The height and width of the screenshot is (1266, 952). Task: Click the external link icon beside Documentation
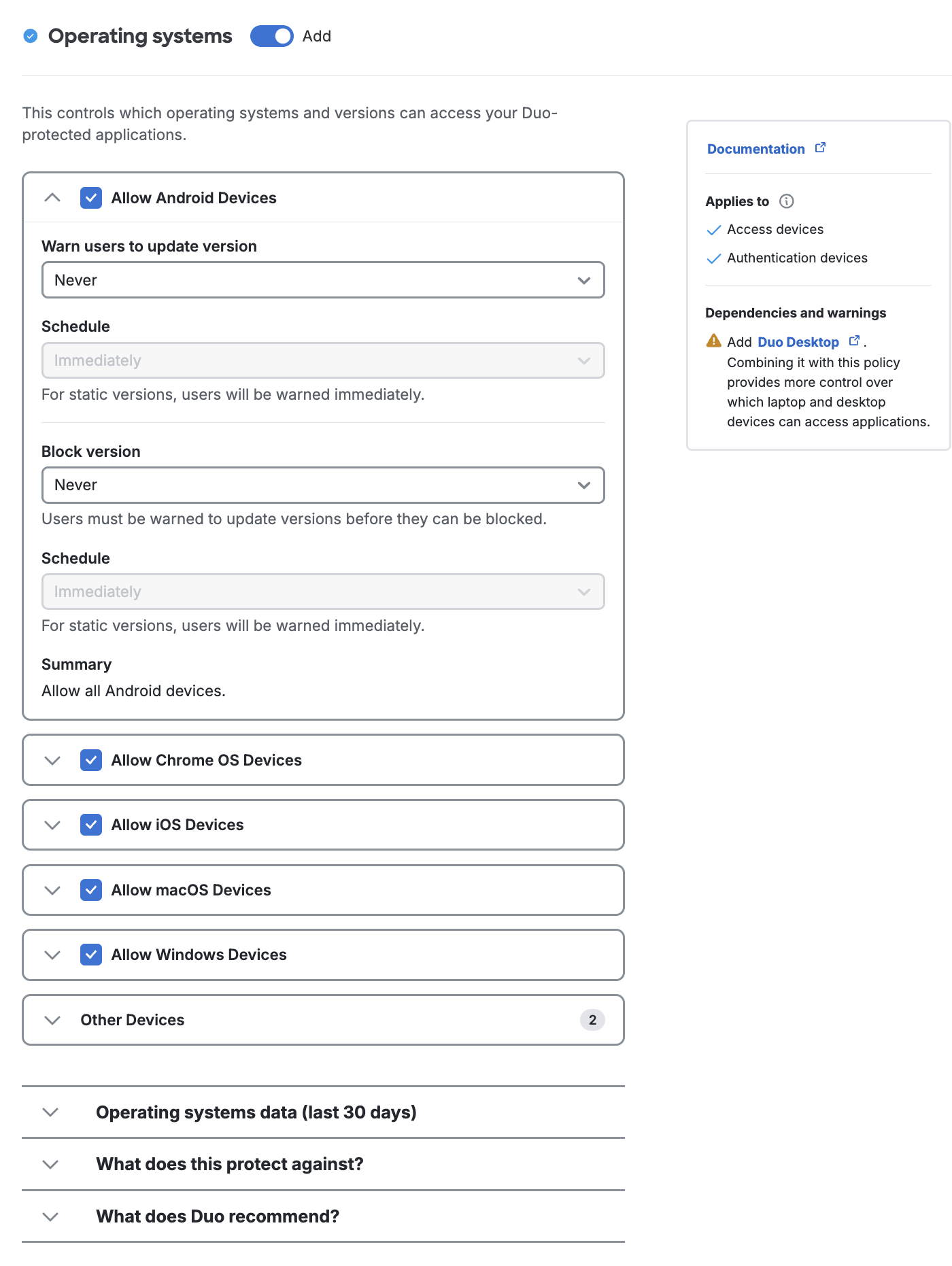821,148
